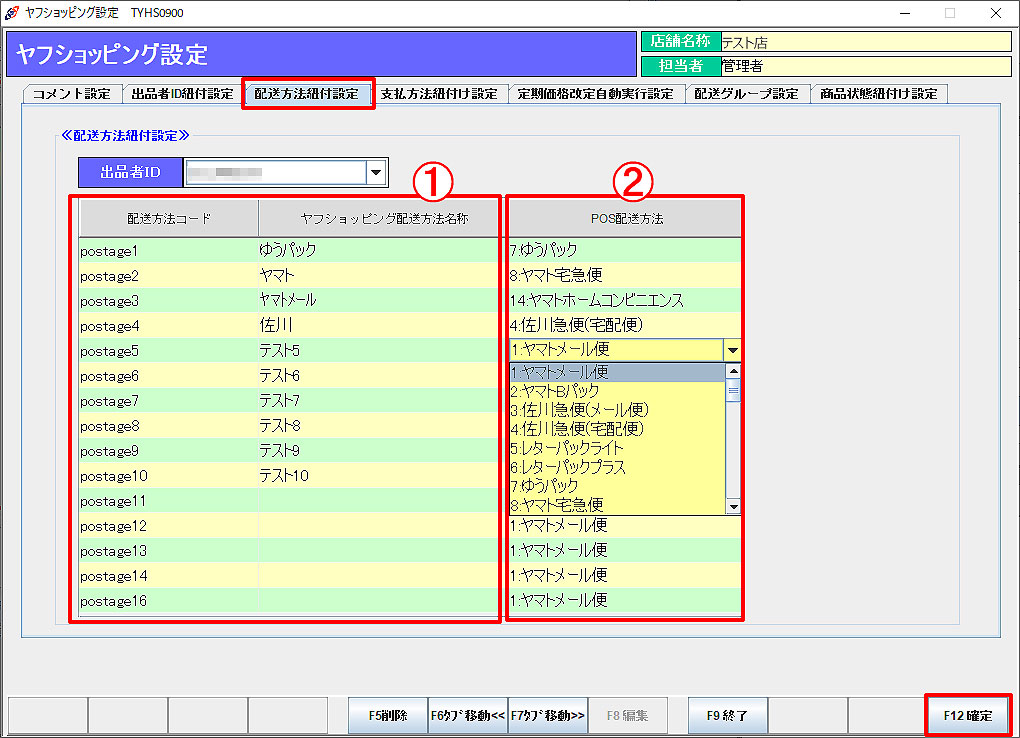Screen dimensions: 1020x738
Task: Open the 定期価格改定自動実行設定 tab
Action: pos(595,94)
